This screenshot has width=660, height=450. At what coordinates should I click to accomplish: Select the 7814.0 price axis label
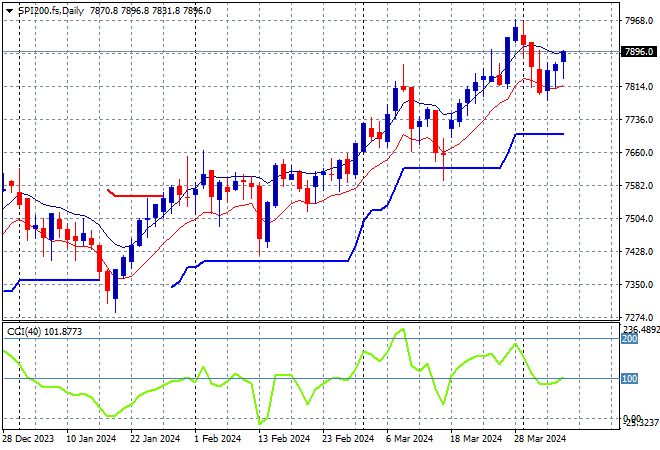pos(639,87)
